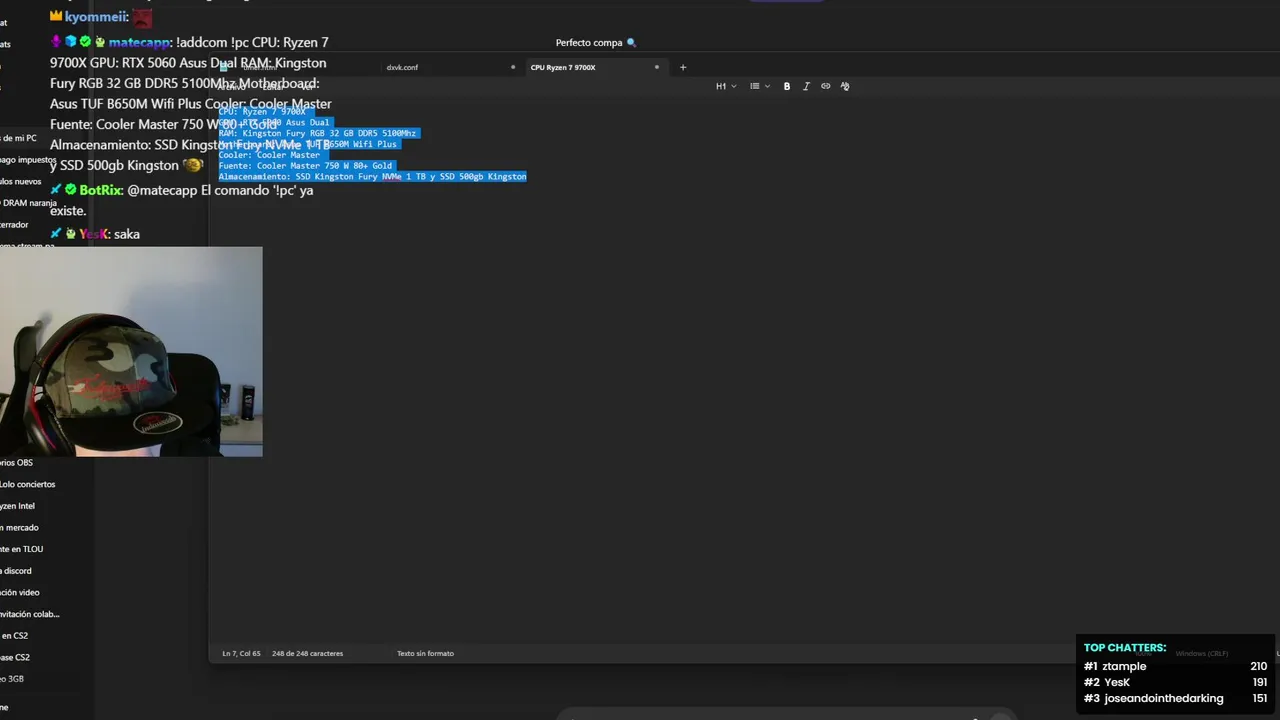Clear formatting with the rightmost toolbar icon
The width and height of the screenshot is (1280, 720).
(x=845, y=86)
